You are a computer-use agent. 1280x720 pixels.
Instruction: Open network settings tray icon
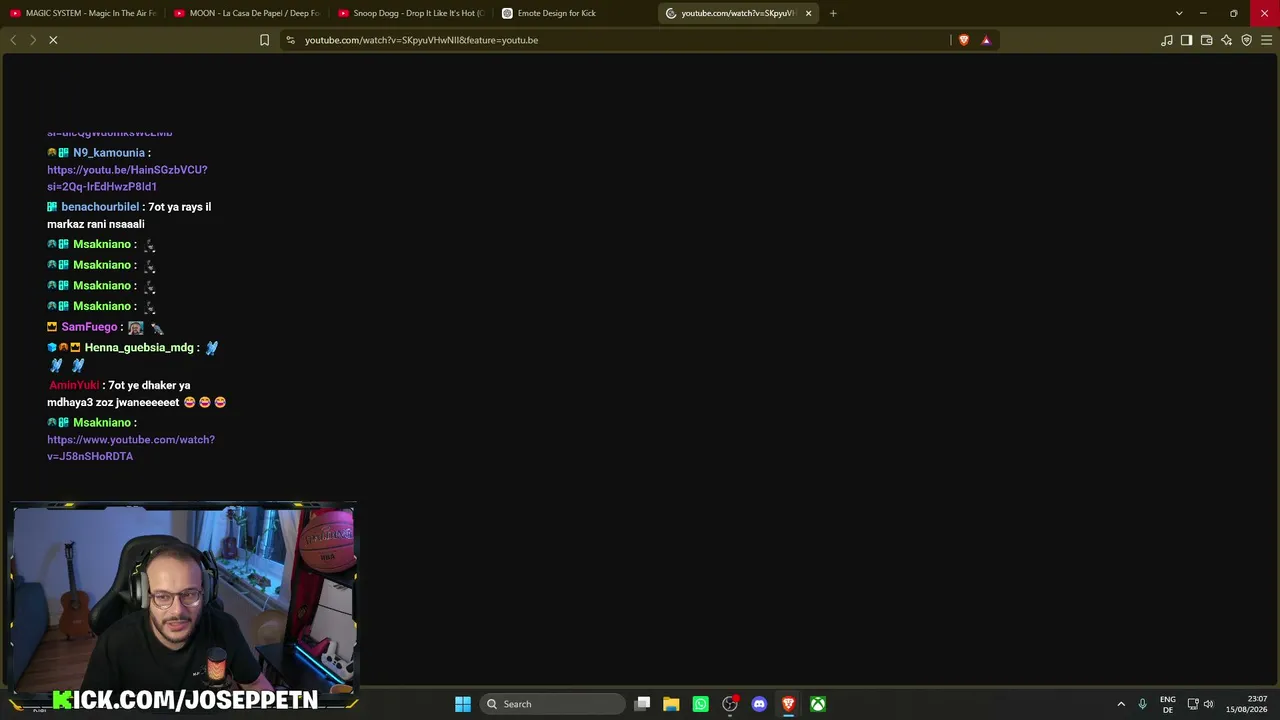(x=1193, y=704)
